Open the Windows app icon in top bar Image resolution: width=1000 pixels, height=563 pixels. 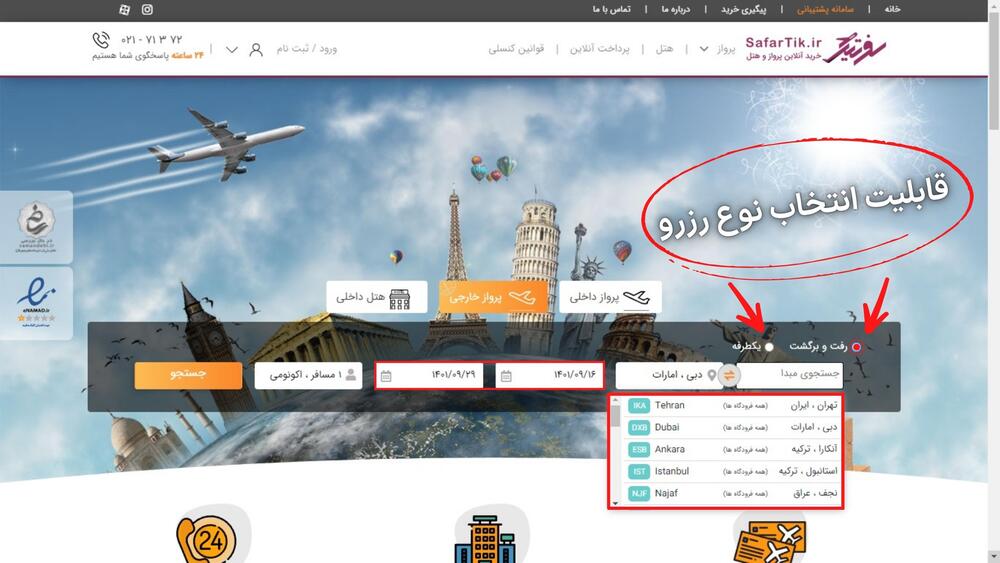coord(124,10)
